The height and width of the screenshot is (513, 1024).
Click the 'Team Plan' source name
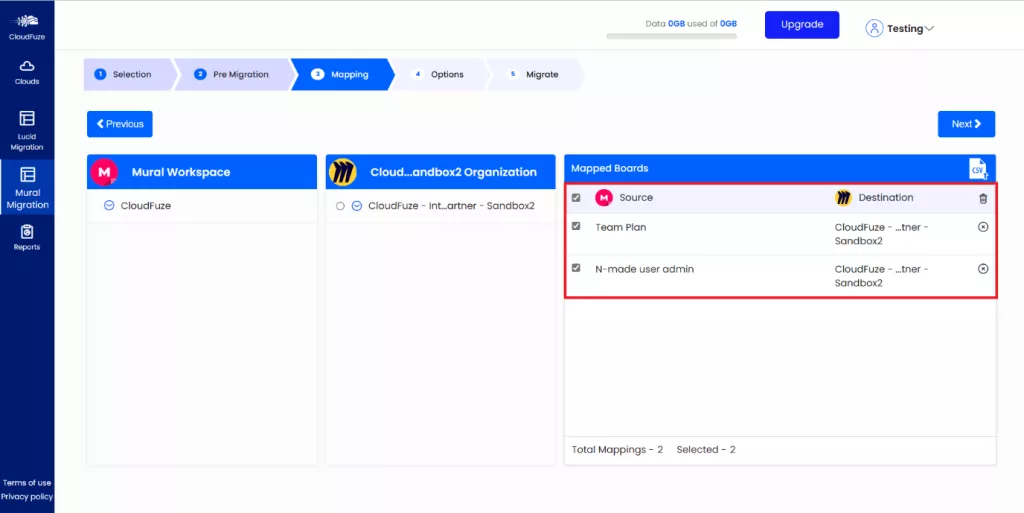[621, 227]
